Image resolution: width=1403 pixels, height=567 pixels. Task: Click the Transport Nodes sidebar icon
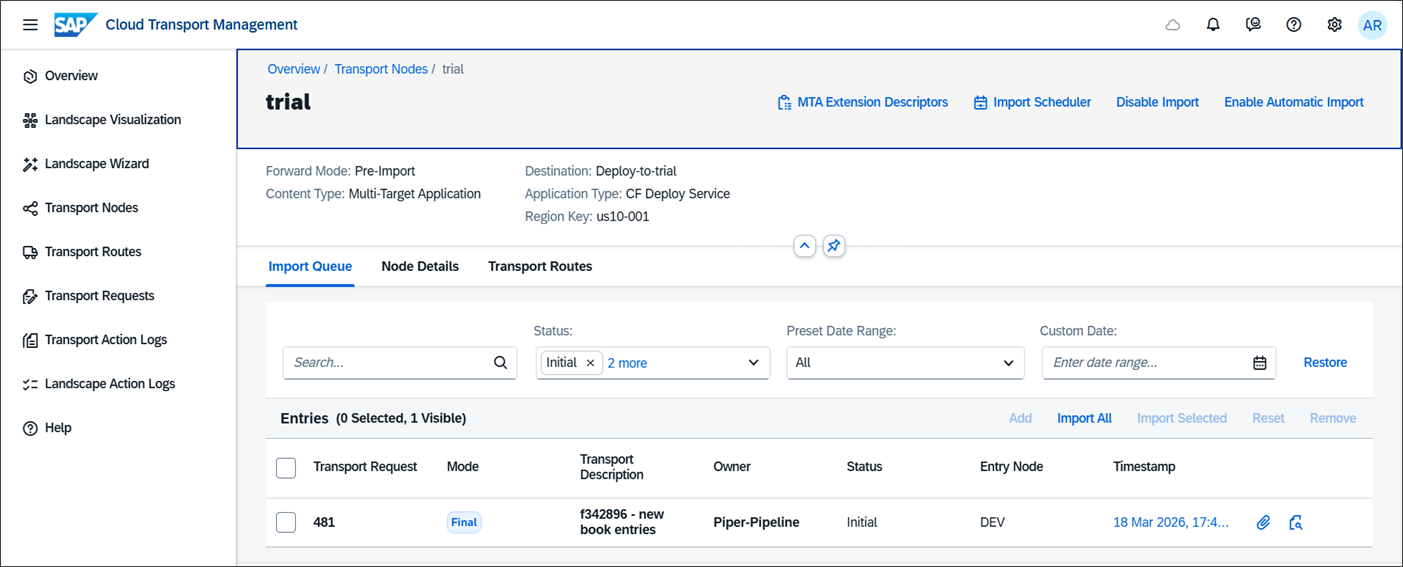tap(30, 208)
